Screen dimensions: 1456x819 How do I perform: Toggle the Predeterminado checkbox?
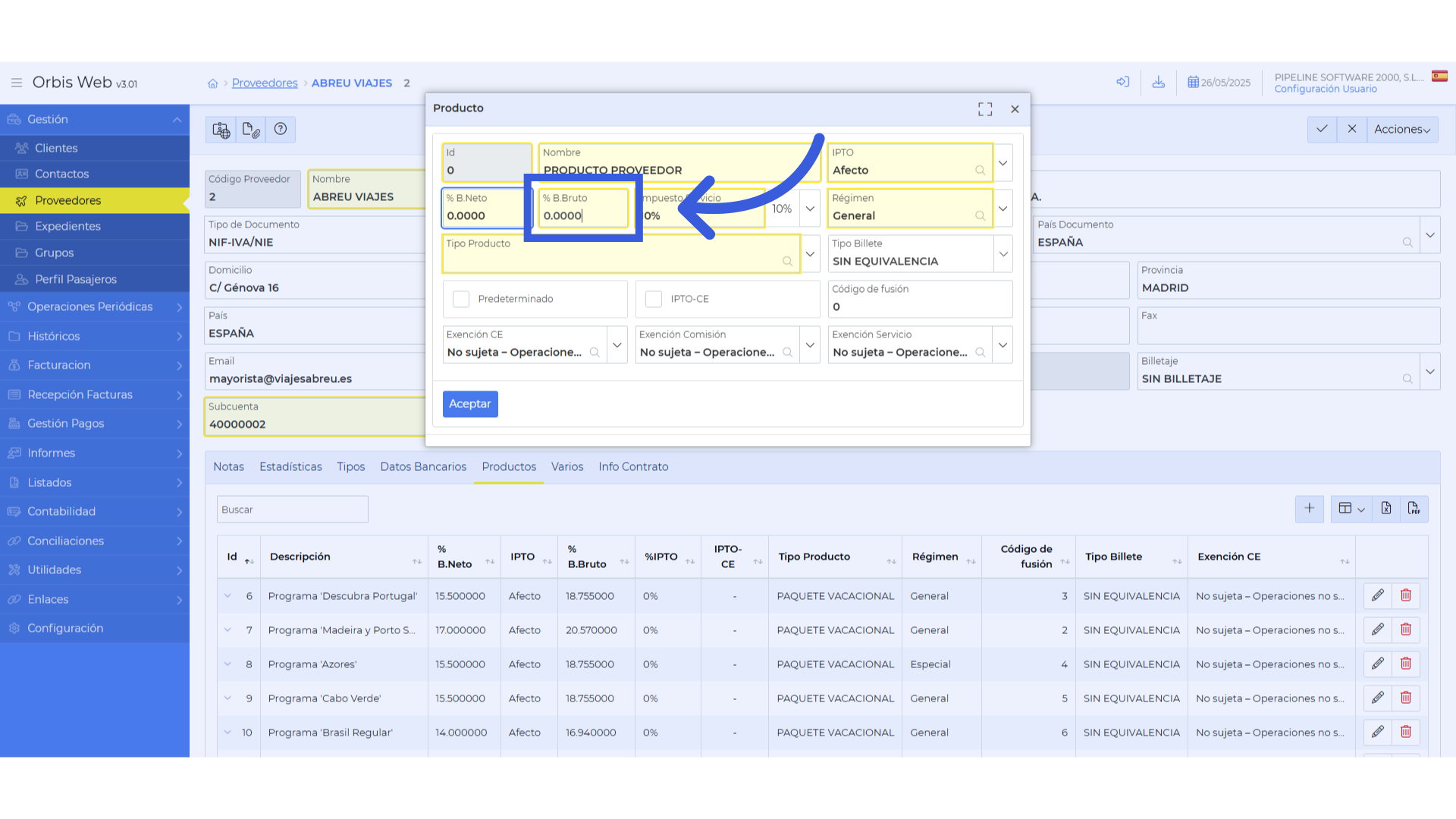click(461, 300)
